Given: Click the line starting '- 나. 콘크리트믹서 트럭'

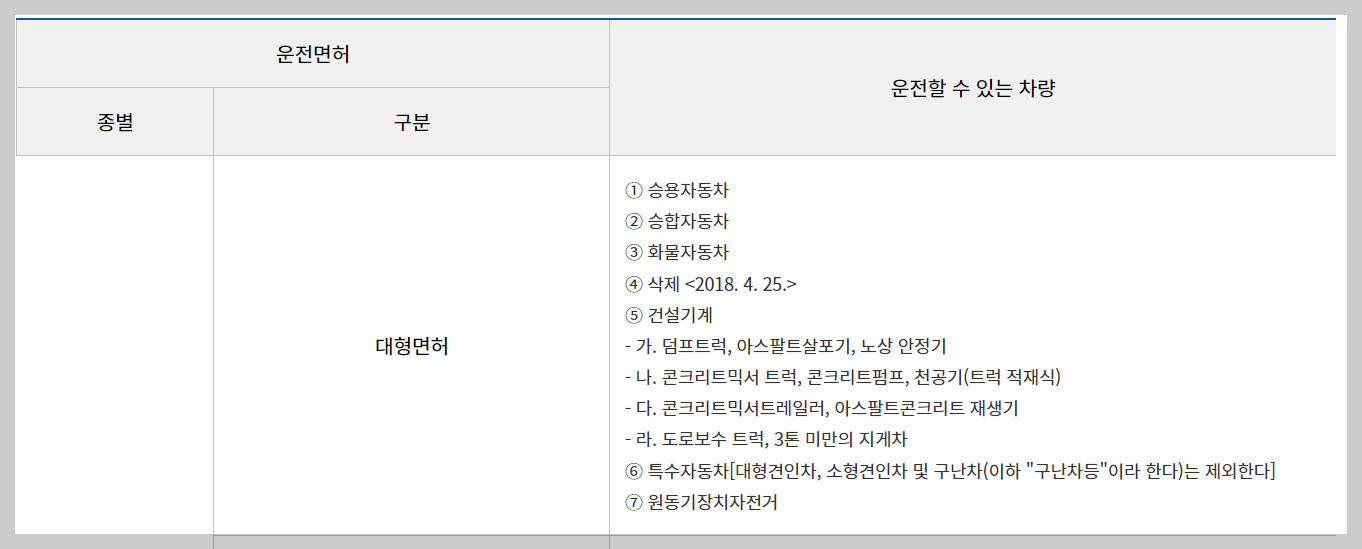Looking at the screenshot, I should [x=842, y=377].
